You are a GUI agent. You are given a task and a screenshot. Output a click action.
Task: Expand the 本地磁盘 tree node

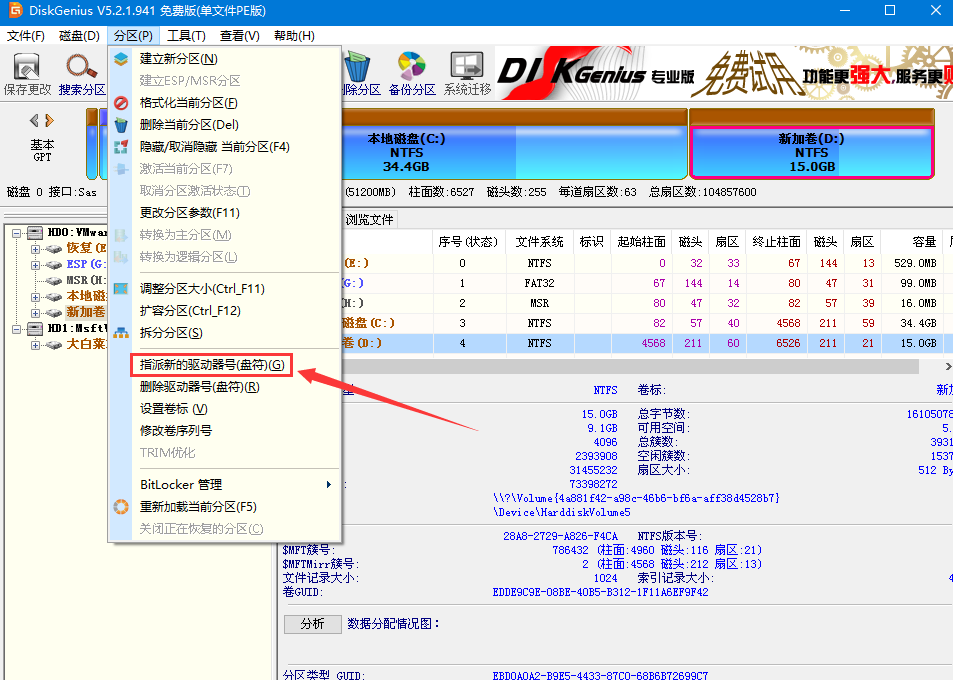(35, 297)
